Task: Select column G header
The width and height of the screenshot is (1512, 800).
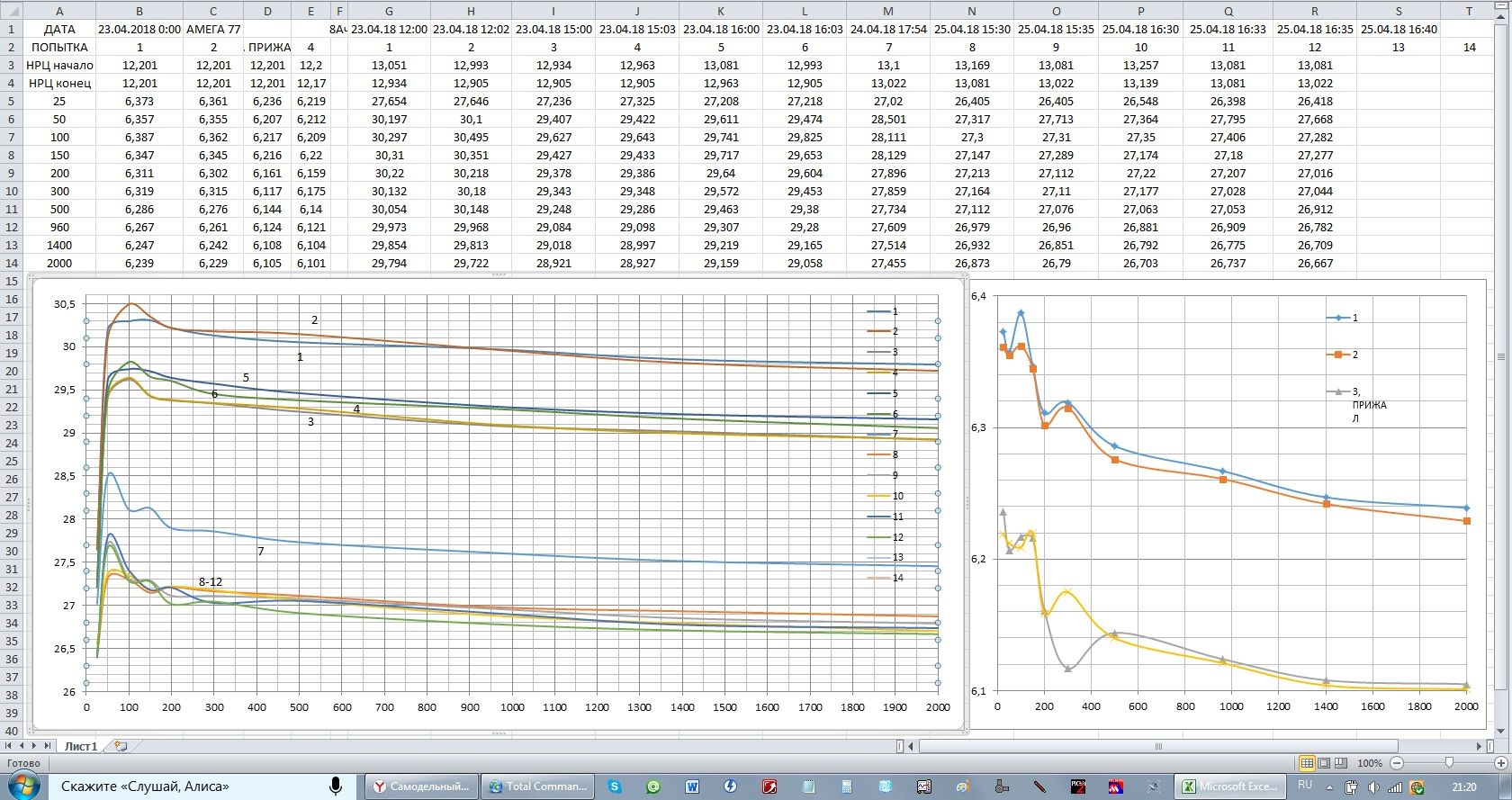Action: (389, 11)
